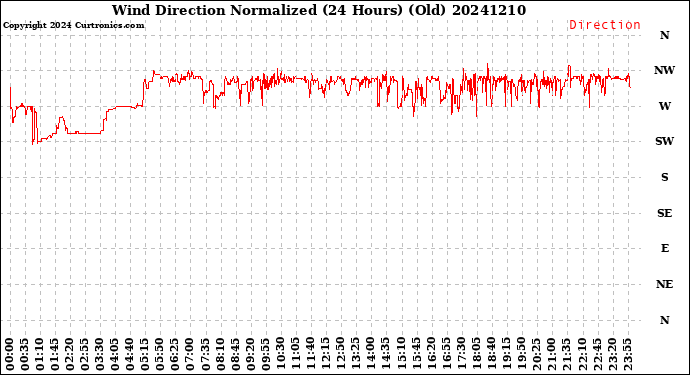Click the '15:10' time label
The image size is (690, 375).
click(x=401, y=354)
